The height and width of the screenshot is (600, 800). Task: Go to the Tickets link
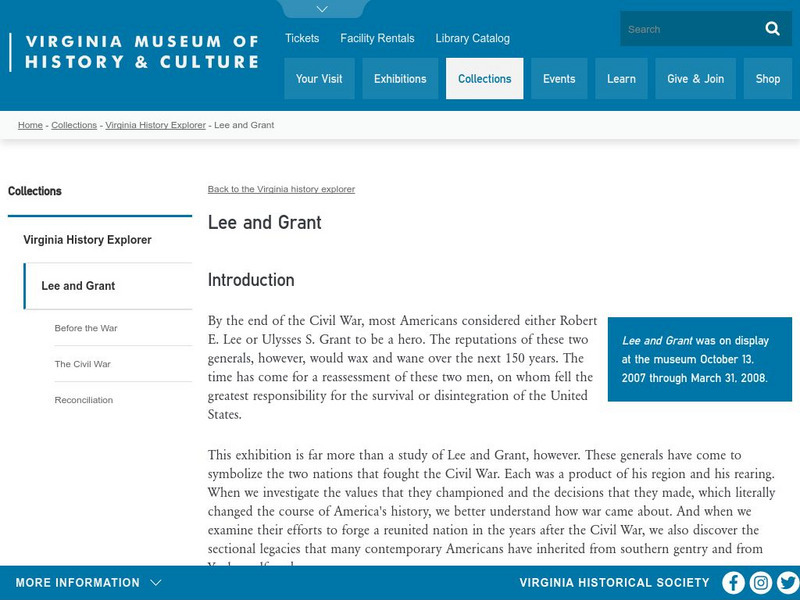point(302,38)
